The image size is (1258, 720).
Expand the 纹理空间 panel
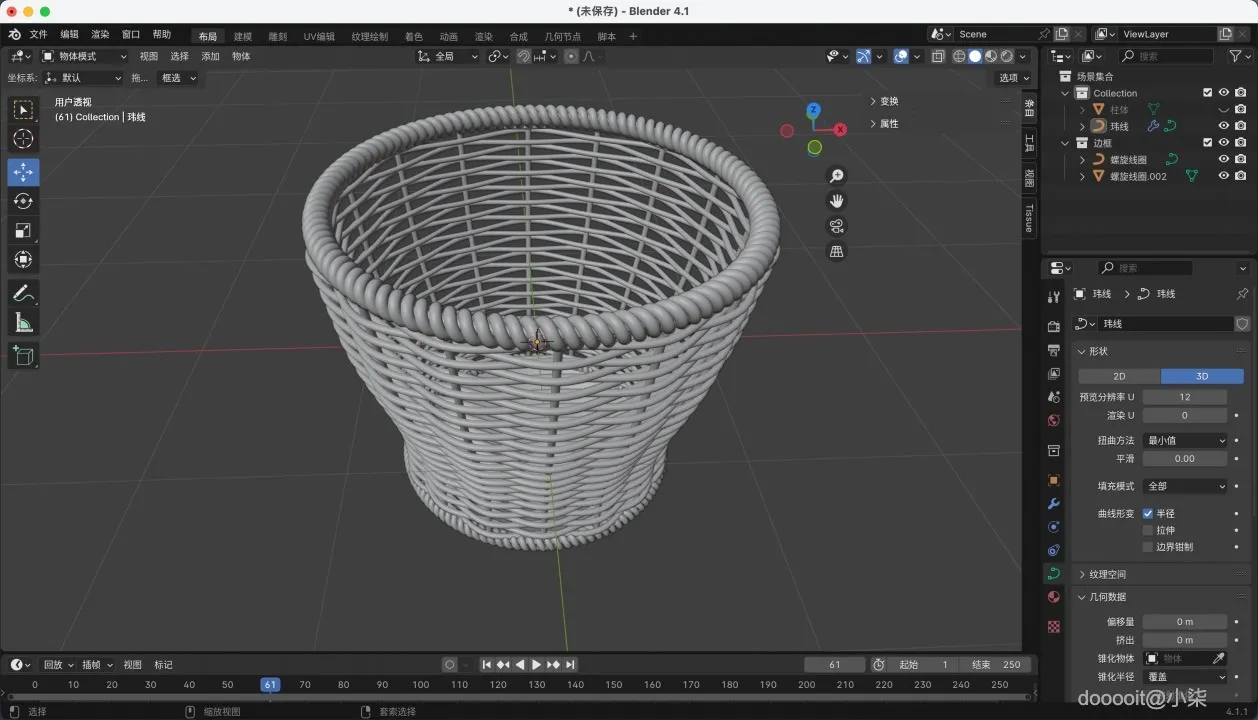[1107, 574]
